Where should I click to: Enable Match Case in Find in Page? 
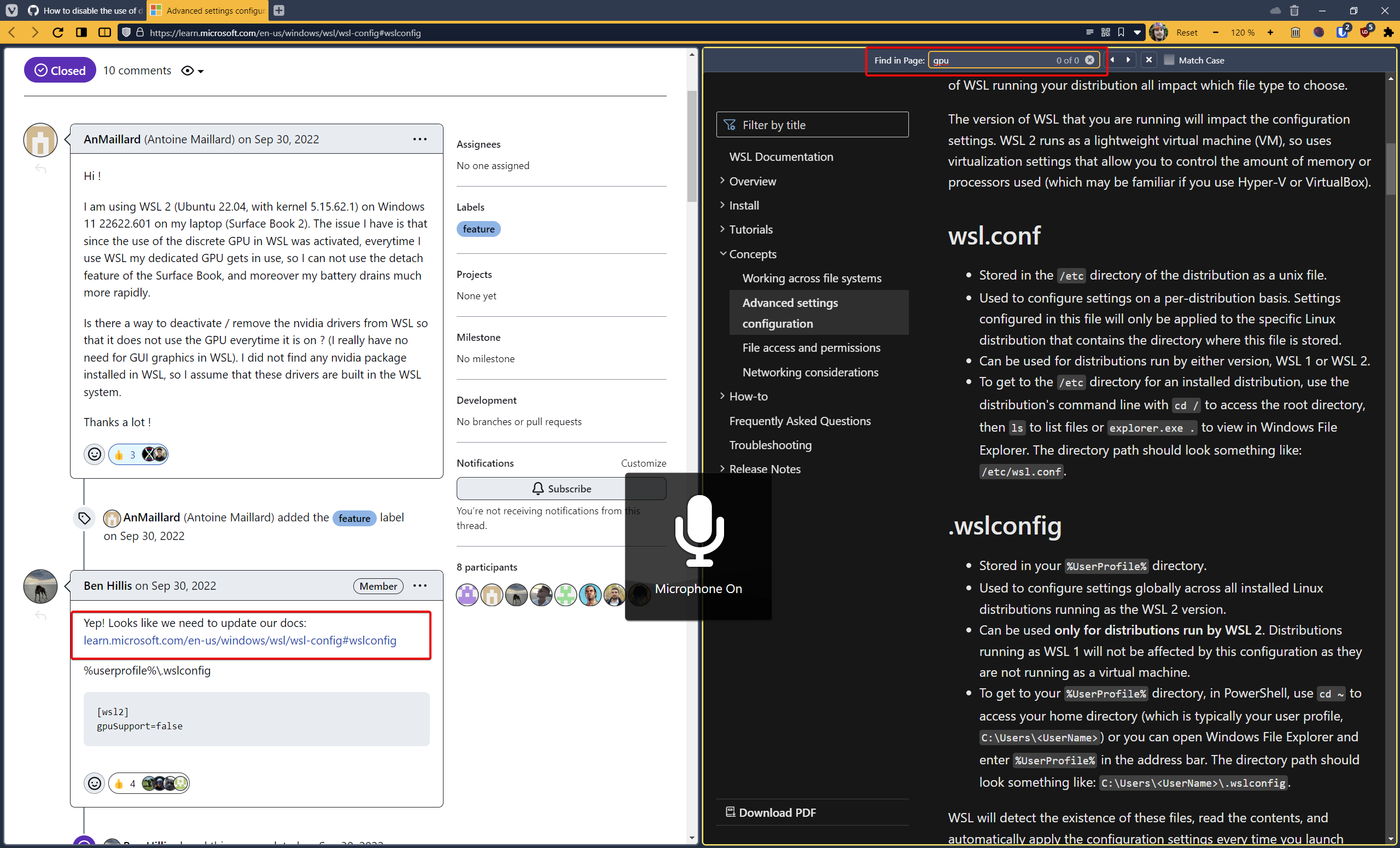(1169, 60)
